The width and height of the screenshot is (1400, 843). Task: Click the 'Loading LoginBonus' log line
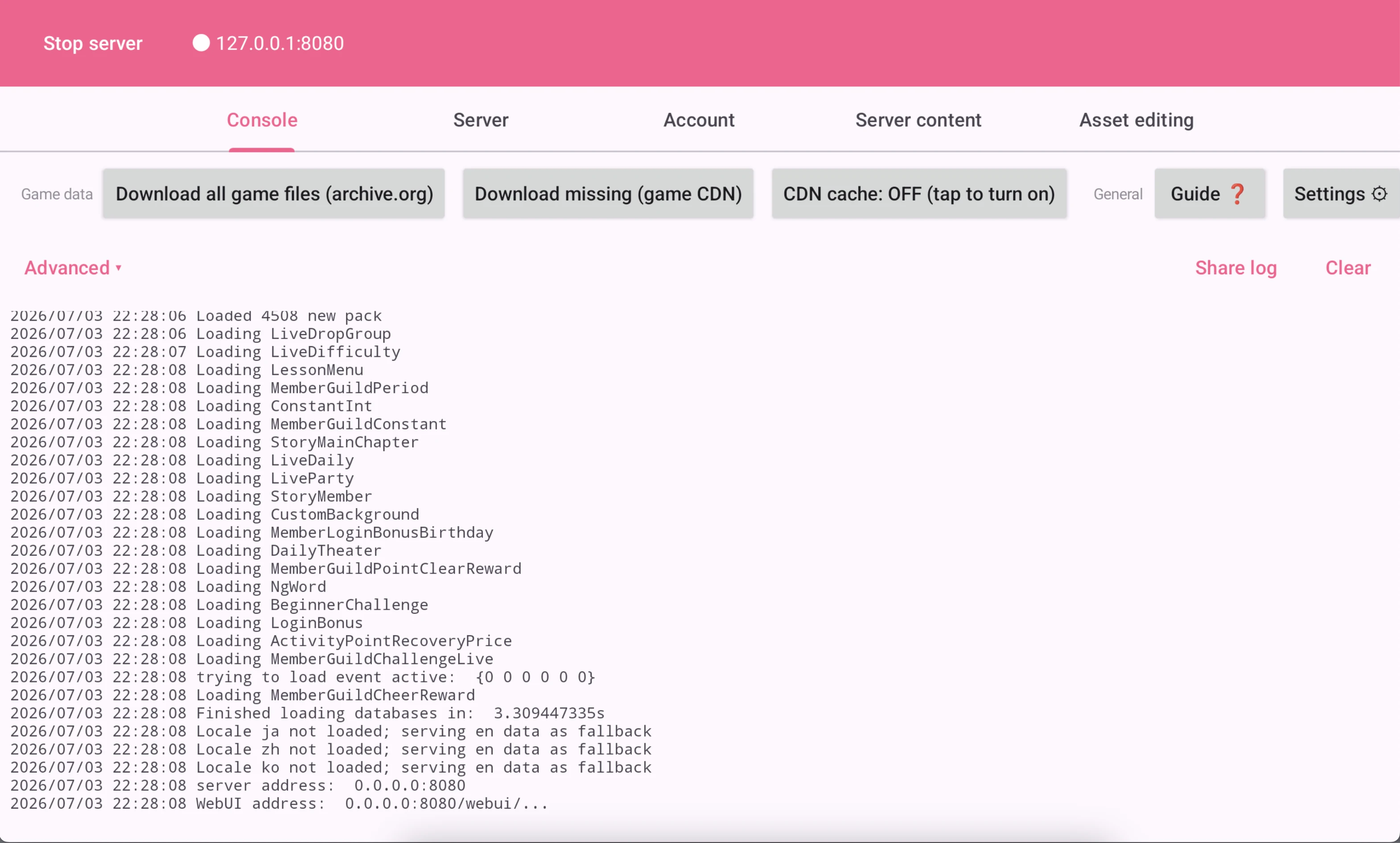point(187,623)
